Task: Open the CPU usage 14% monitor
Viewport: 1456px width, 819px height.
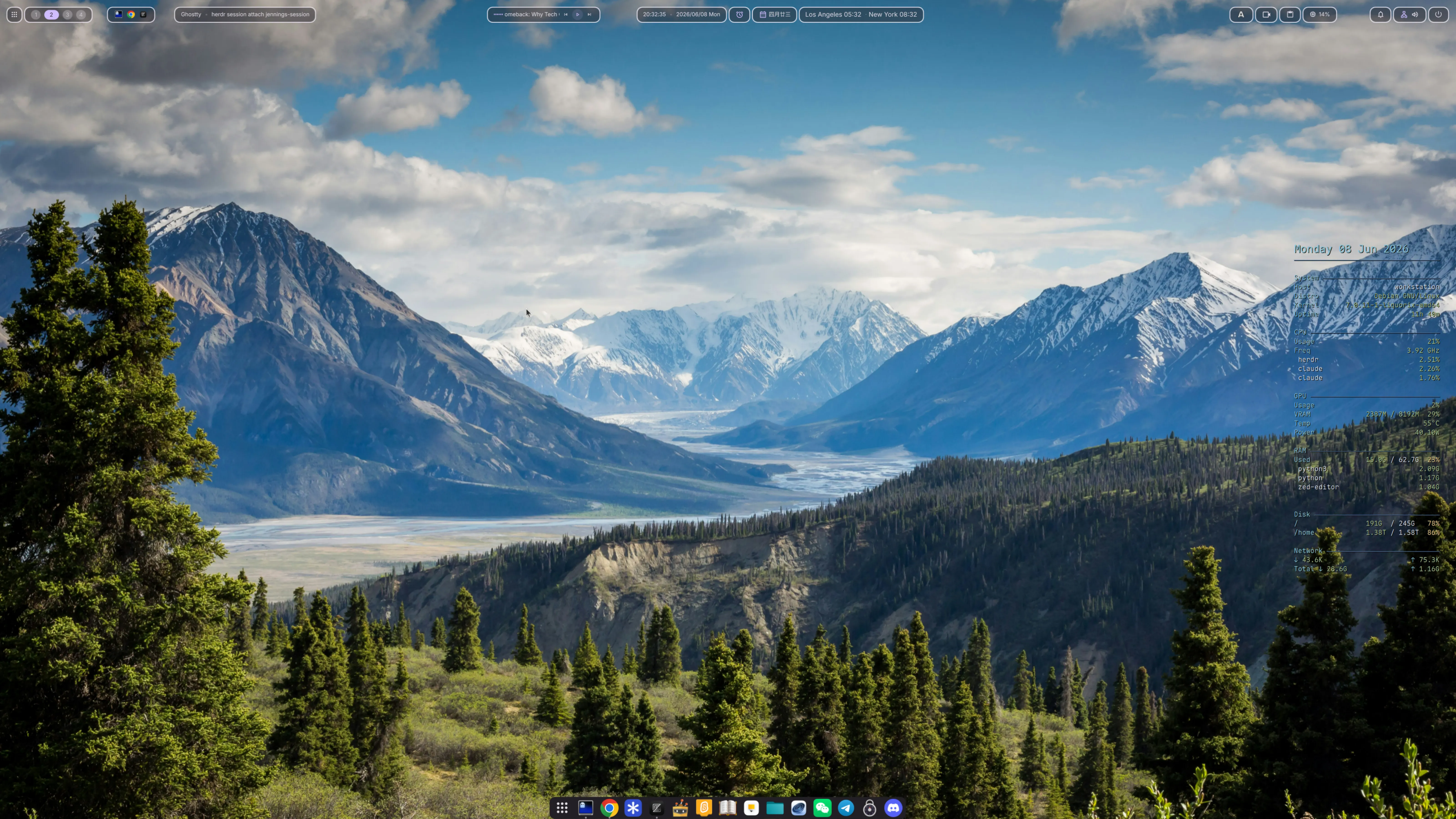Action: coord(1319,15)
